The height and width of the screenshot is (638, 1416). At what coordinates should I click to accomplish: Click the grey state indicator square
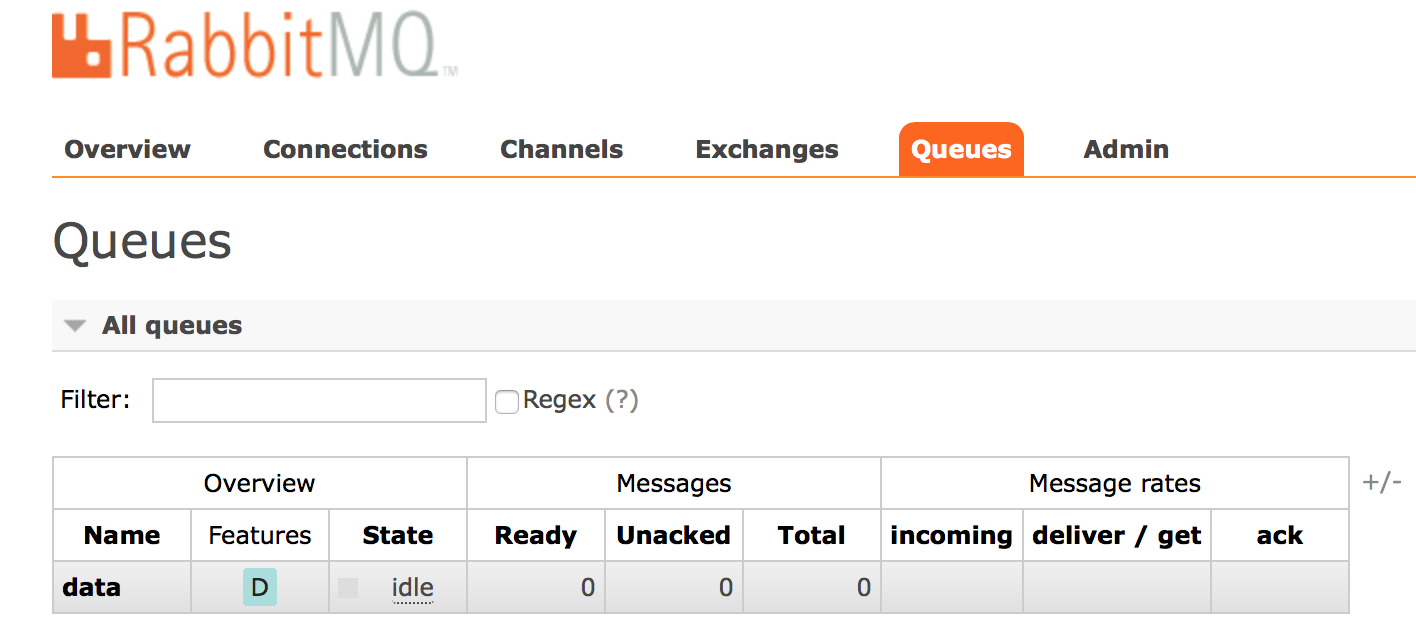[x=348, y=588]
